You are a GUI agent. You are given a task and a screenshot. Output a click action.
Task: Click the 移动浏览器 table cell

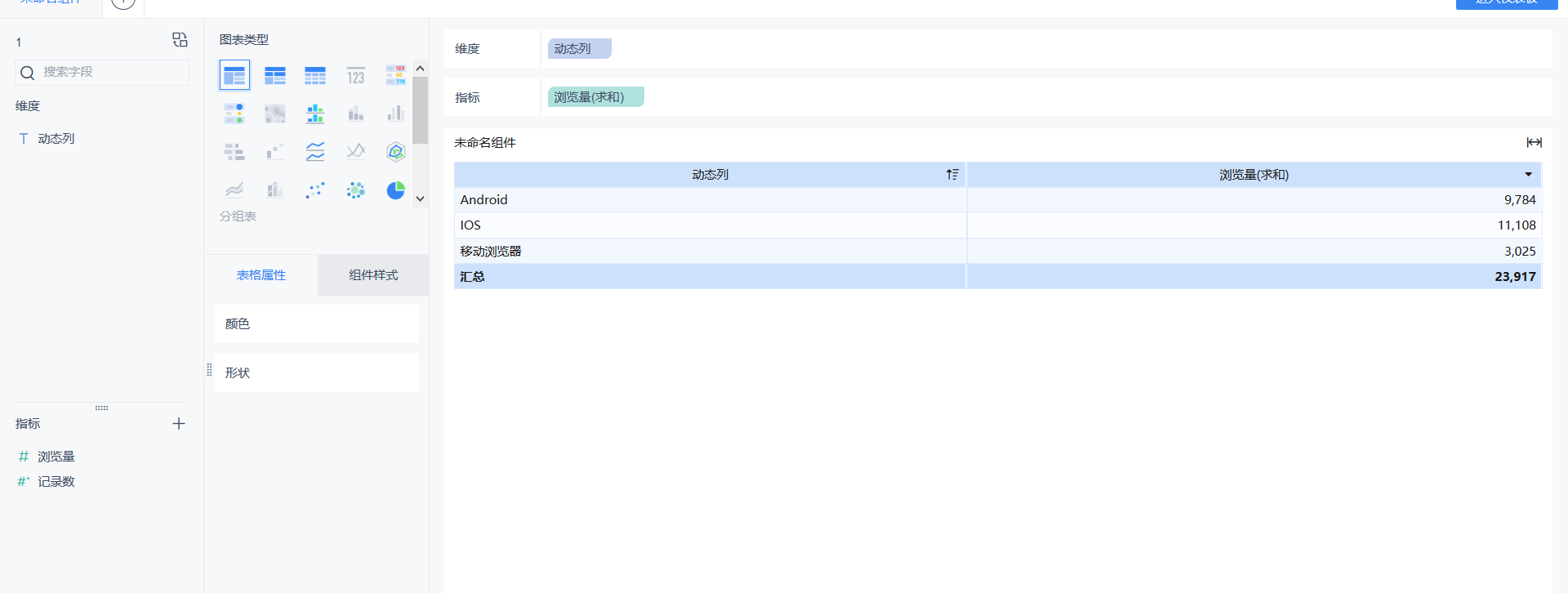pos(710,252)
